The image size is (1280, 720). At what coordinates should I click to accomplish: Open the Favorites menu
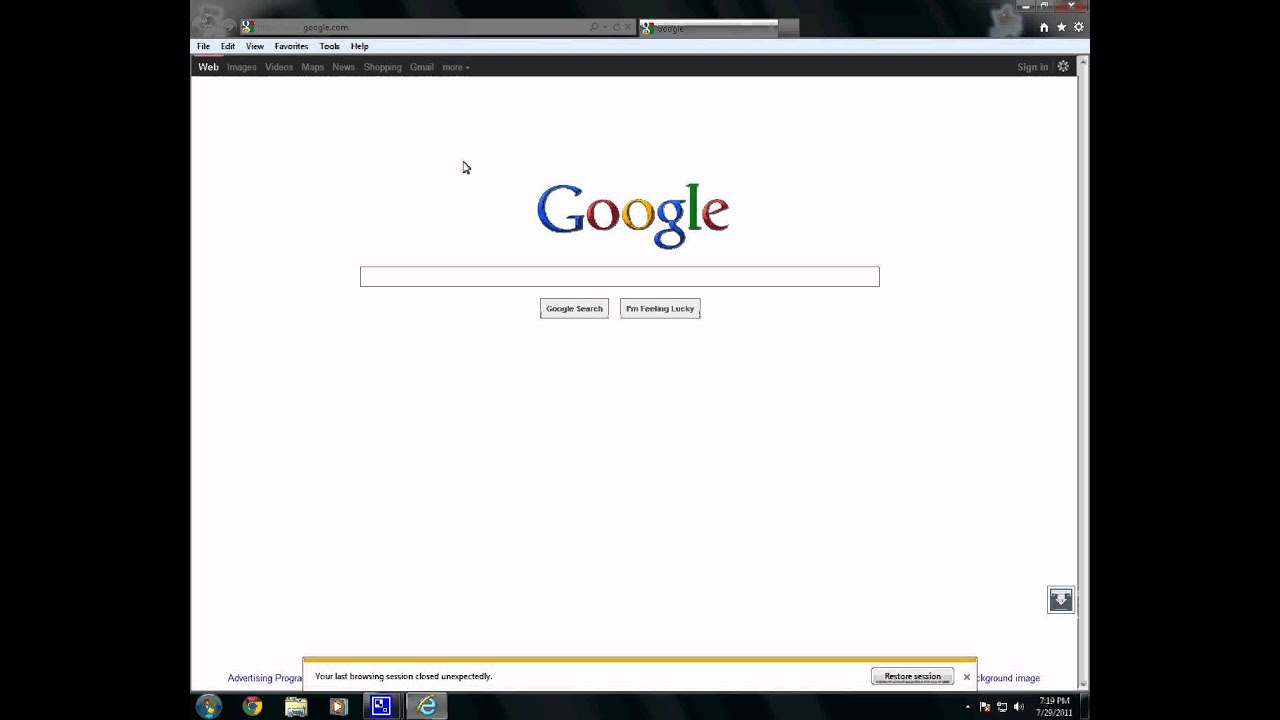(292, 46)
